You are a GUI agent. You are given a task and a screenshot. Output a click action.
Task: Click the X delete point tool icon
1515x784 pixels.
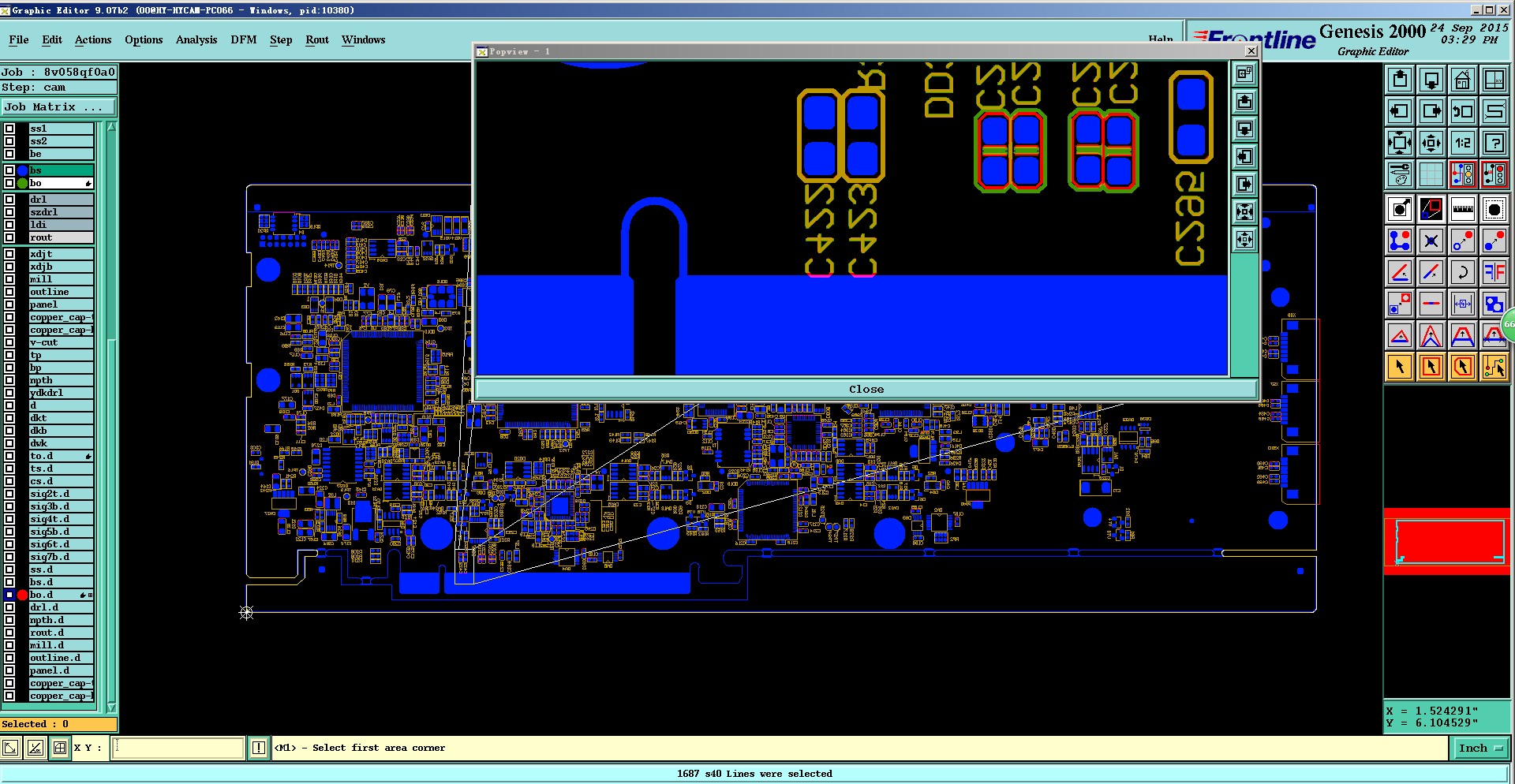tap(1431, 241)
